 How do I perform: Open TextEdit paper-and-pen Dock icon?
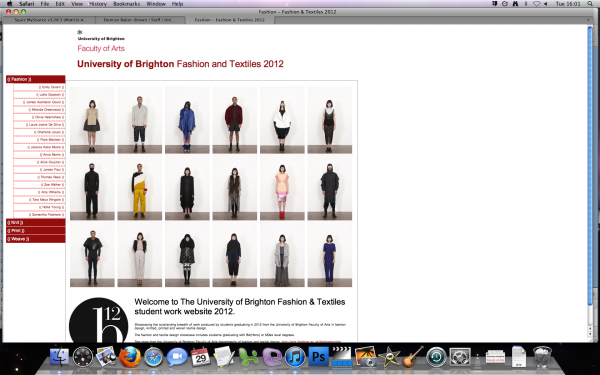(x=224, y=357)
